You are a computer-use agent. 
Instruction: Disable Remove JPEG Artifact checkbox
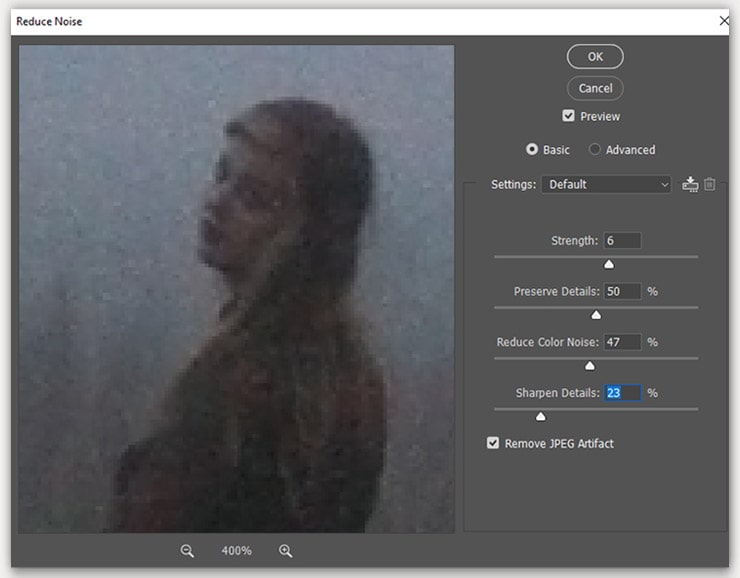[493, 443]
